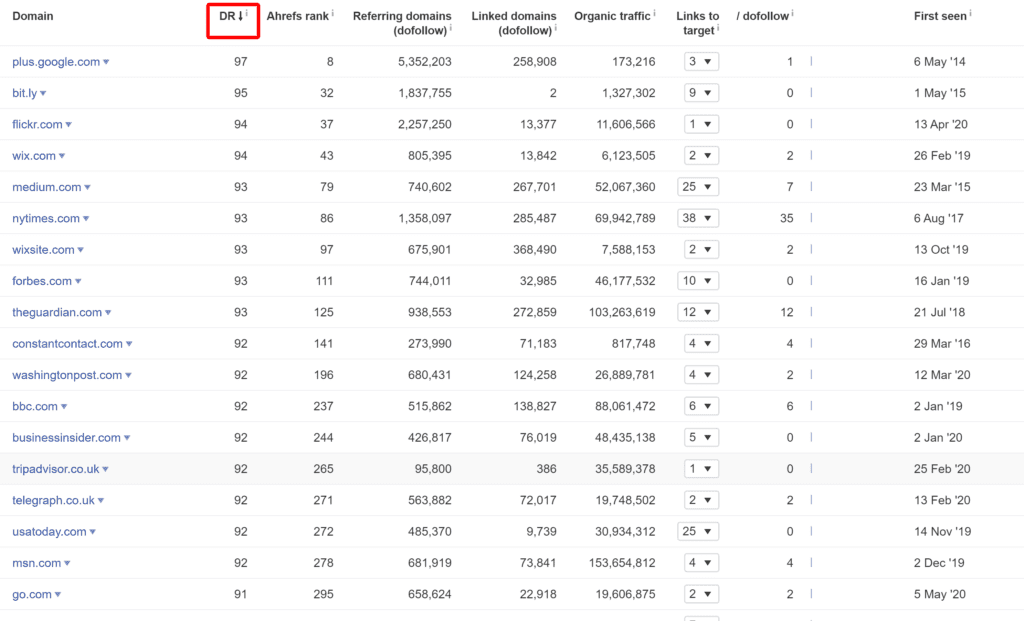Open the theguardian.com domain link
The height and width of the screenshot is (621, 1024).
click(57, 313)
